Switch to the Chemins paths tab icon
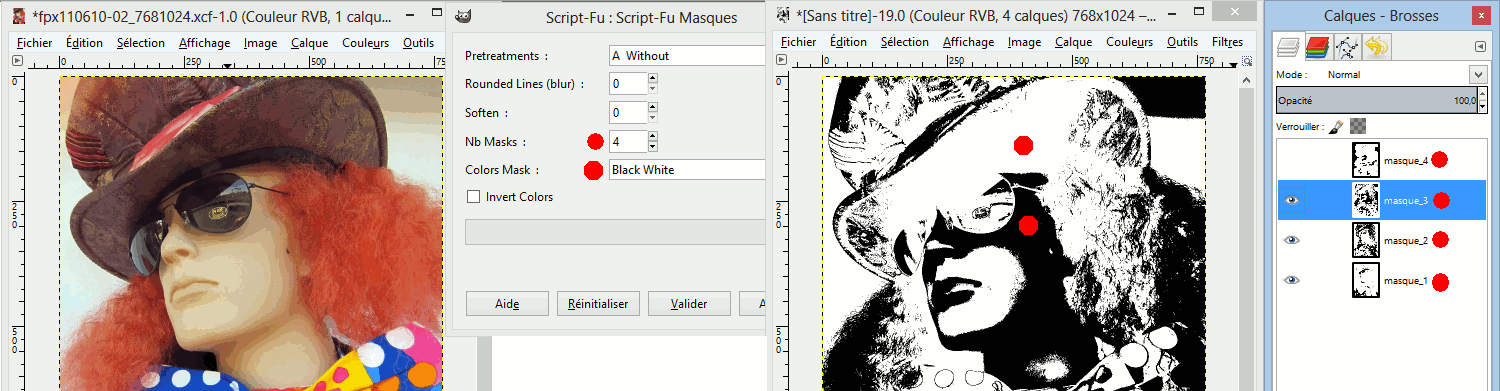This screenshot has width=1500, height=391. 1346,46
